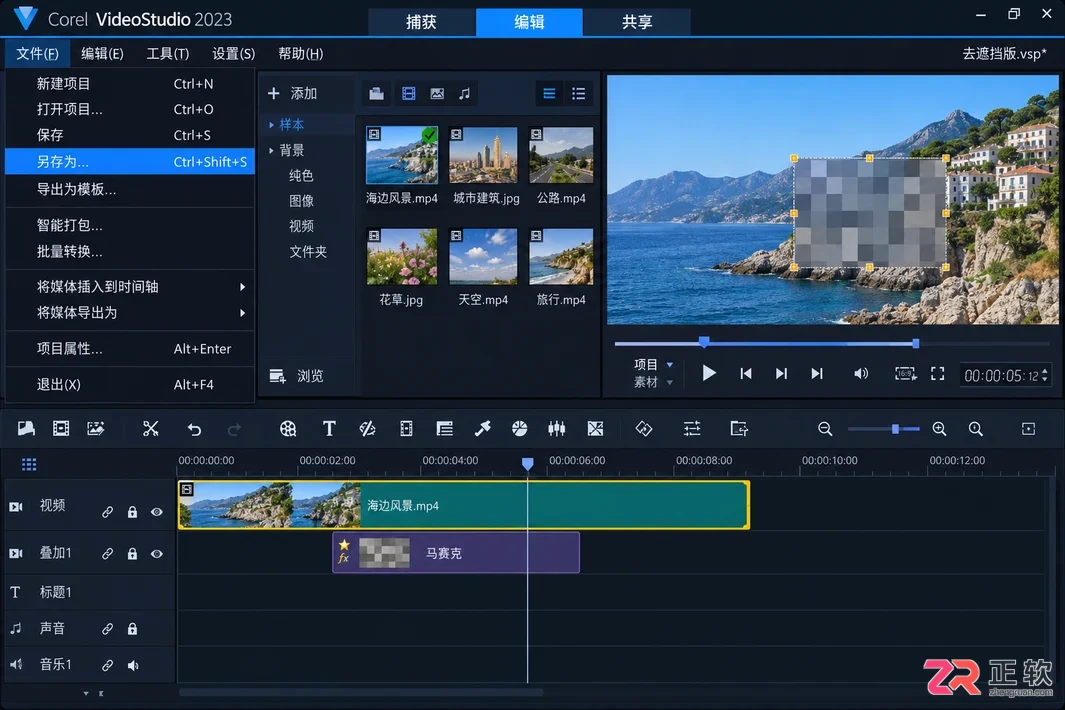1065x710 pixels.
Task: Select 项目属性... menu entry
Action: [x=130, y=349]
